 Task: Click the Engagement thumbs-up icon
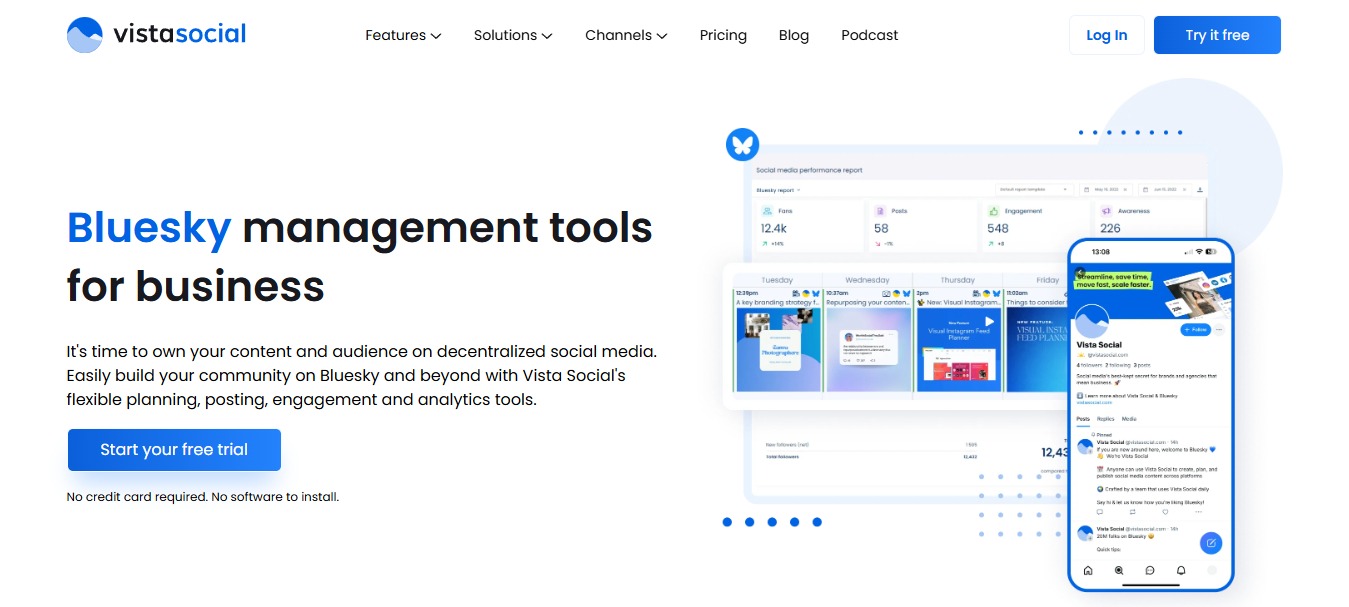[993, 211]
